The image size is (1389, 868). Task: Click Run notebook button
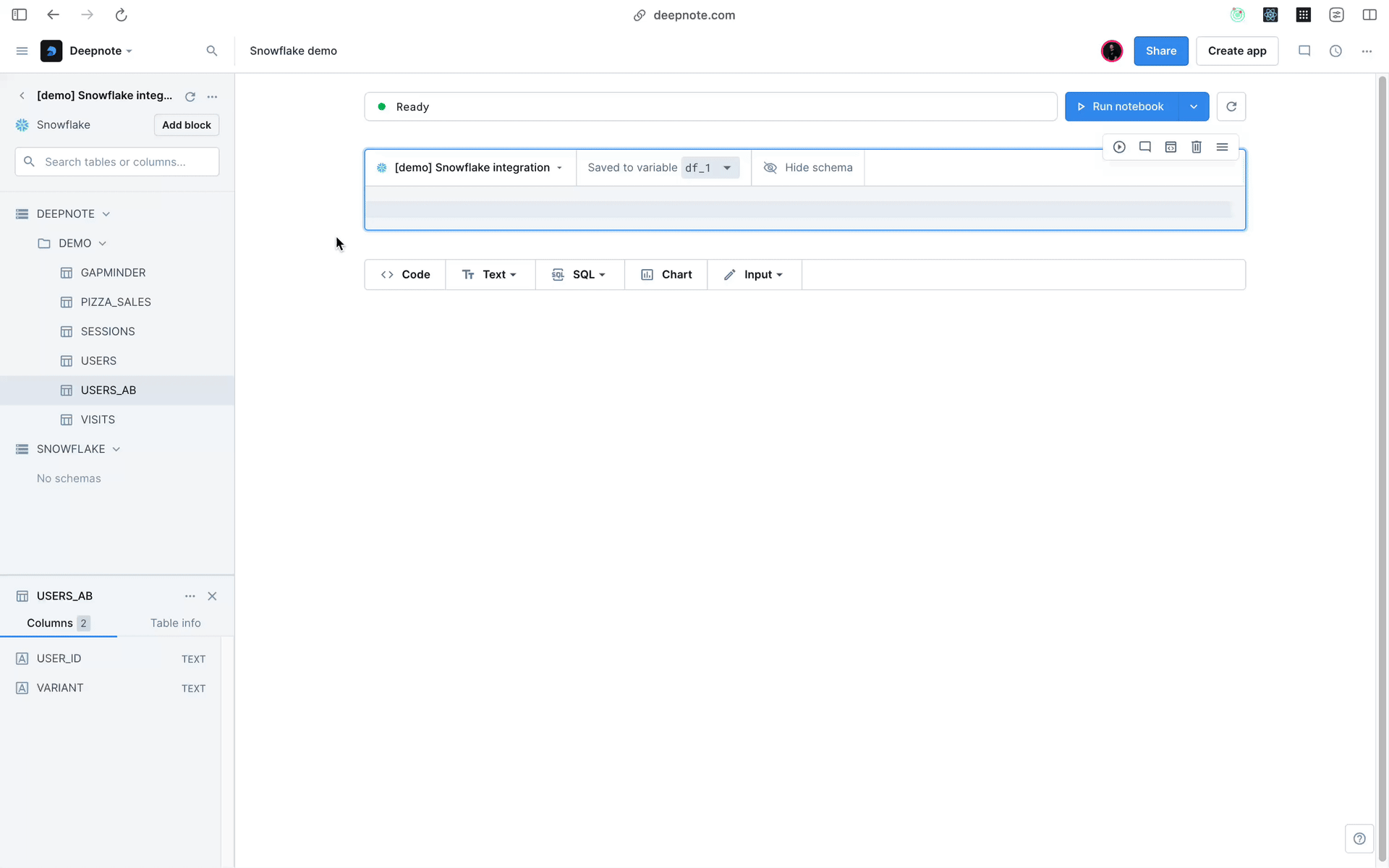(1128, 106)
